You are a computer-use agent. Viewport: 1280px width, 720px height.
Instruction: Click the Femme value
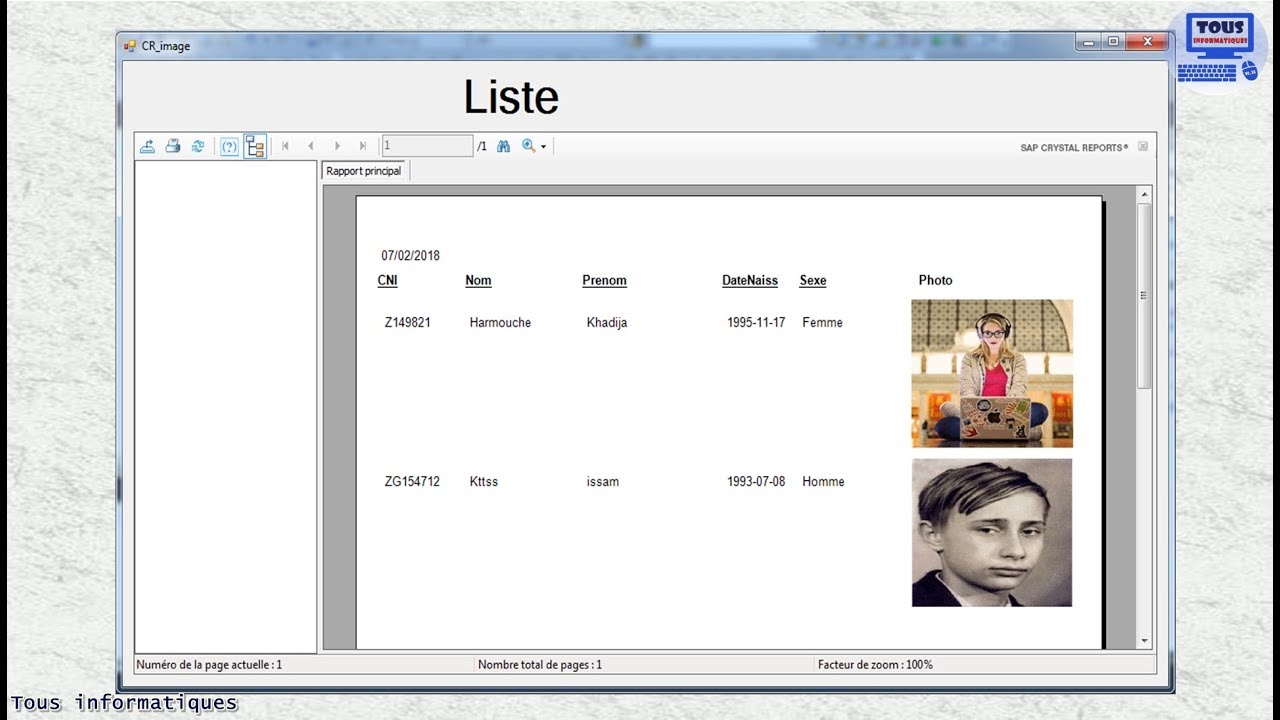coord(822,322)
